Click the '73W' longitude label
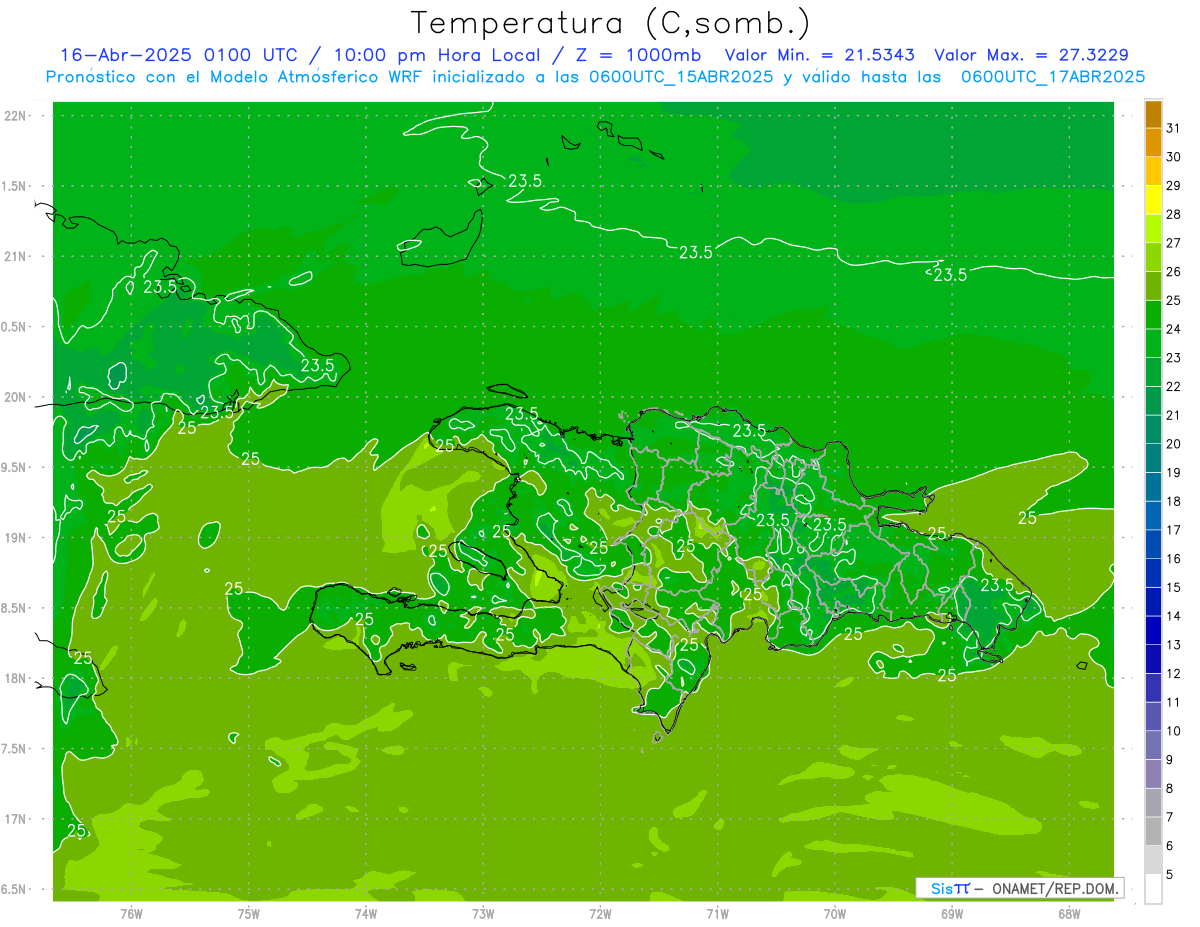The image size is (1200, 927). click(x=483, y=914)
